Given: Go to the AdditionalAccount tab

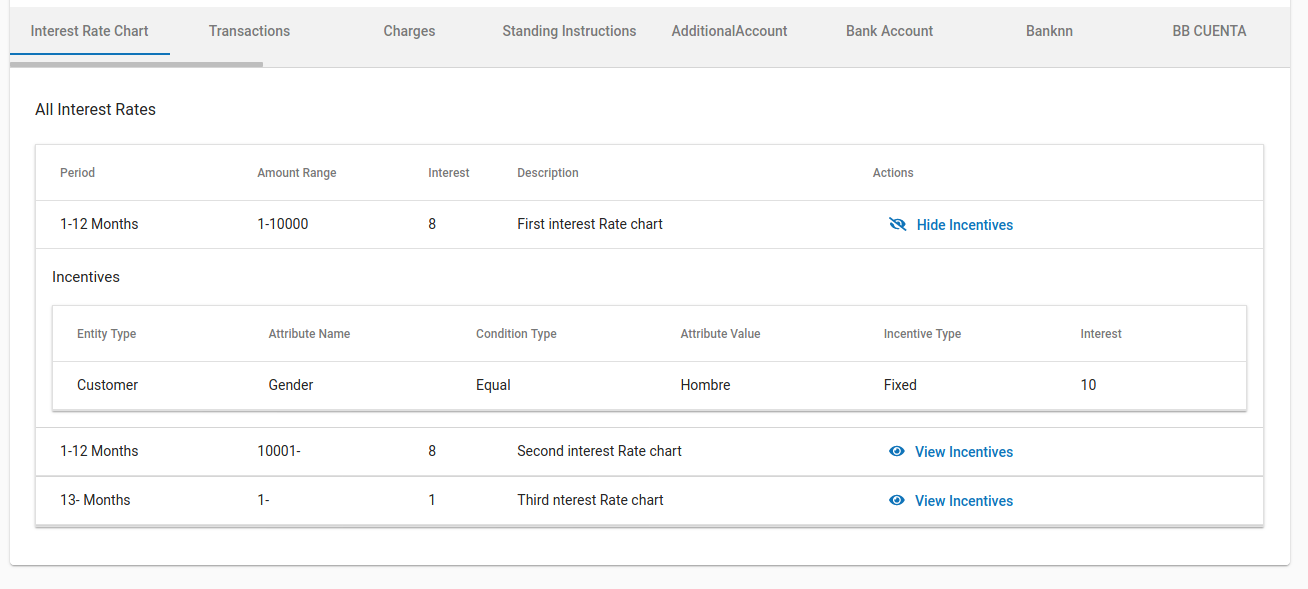Looking at the screenshot, I should (729, 31).
